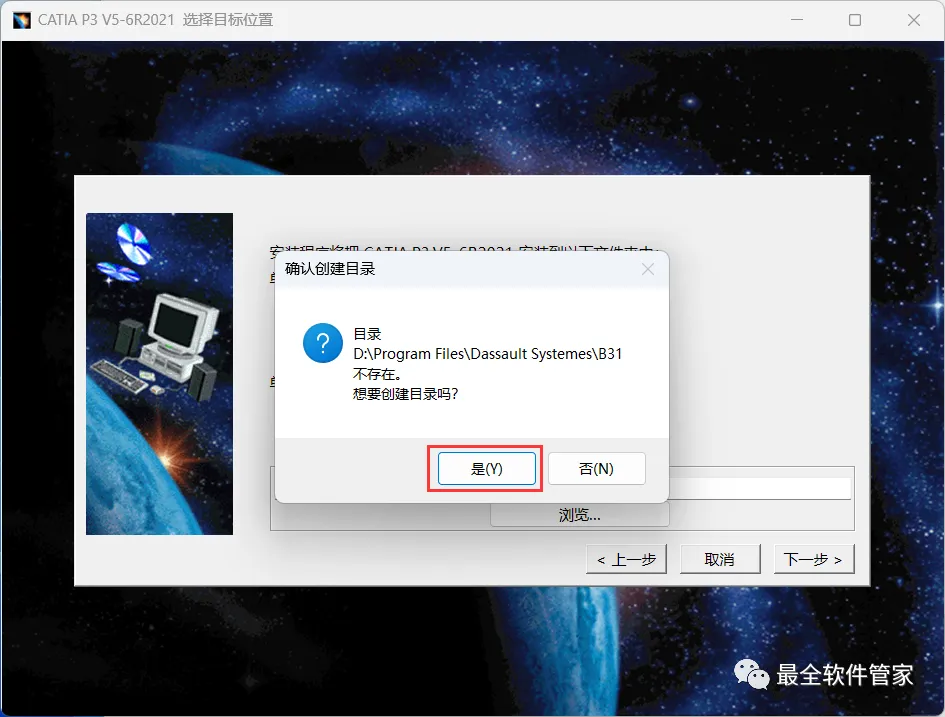
Task: Decline directory creation with 否(N)
Action: (596, 469)
